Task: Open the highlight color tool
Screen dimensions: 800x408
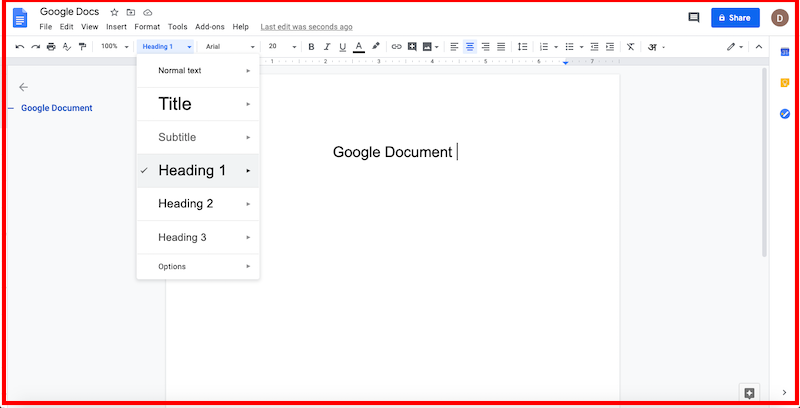Action: 376,46
